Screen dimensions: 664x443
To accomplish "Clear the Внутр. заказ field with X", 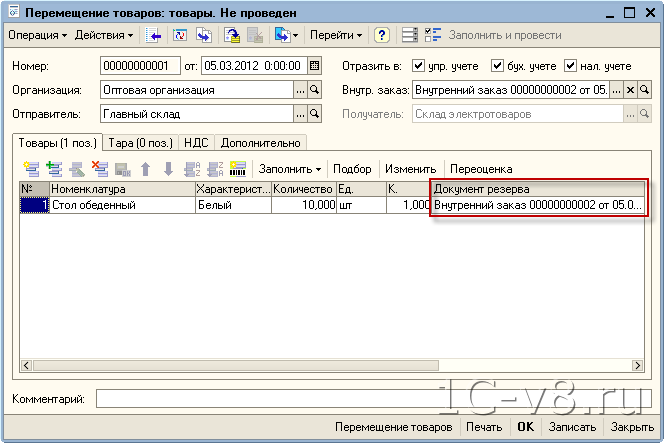I will coord(630,90).
